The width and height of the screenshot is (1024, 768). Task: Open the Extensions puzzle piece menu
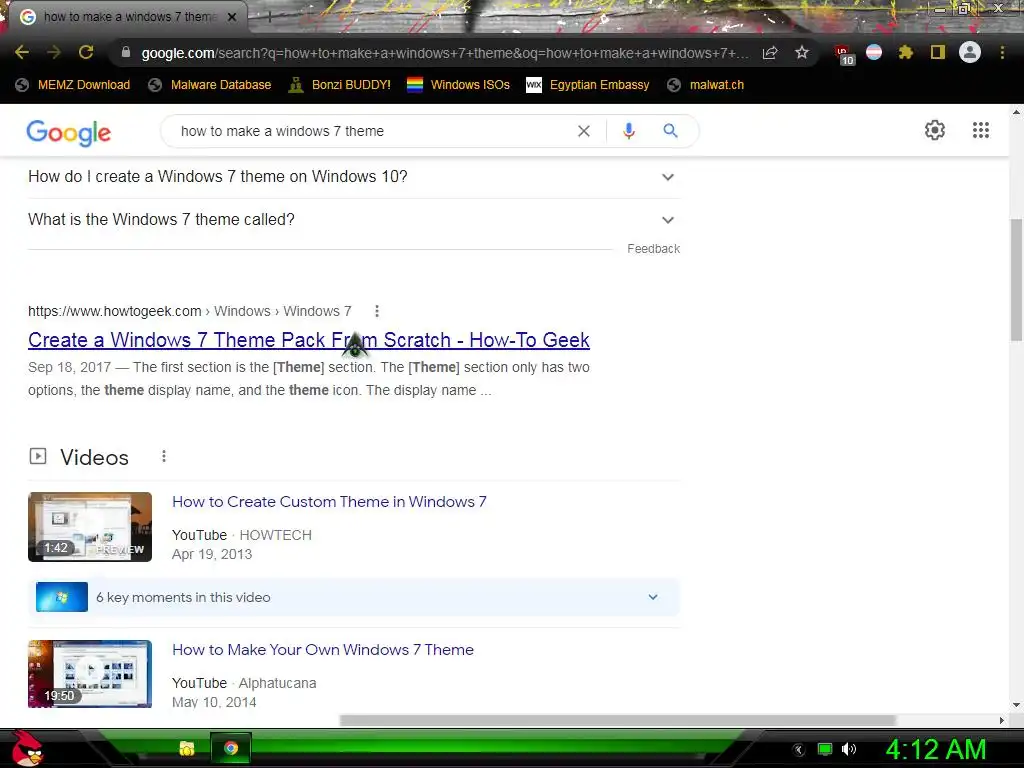click(906, 52)
